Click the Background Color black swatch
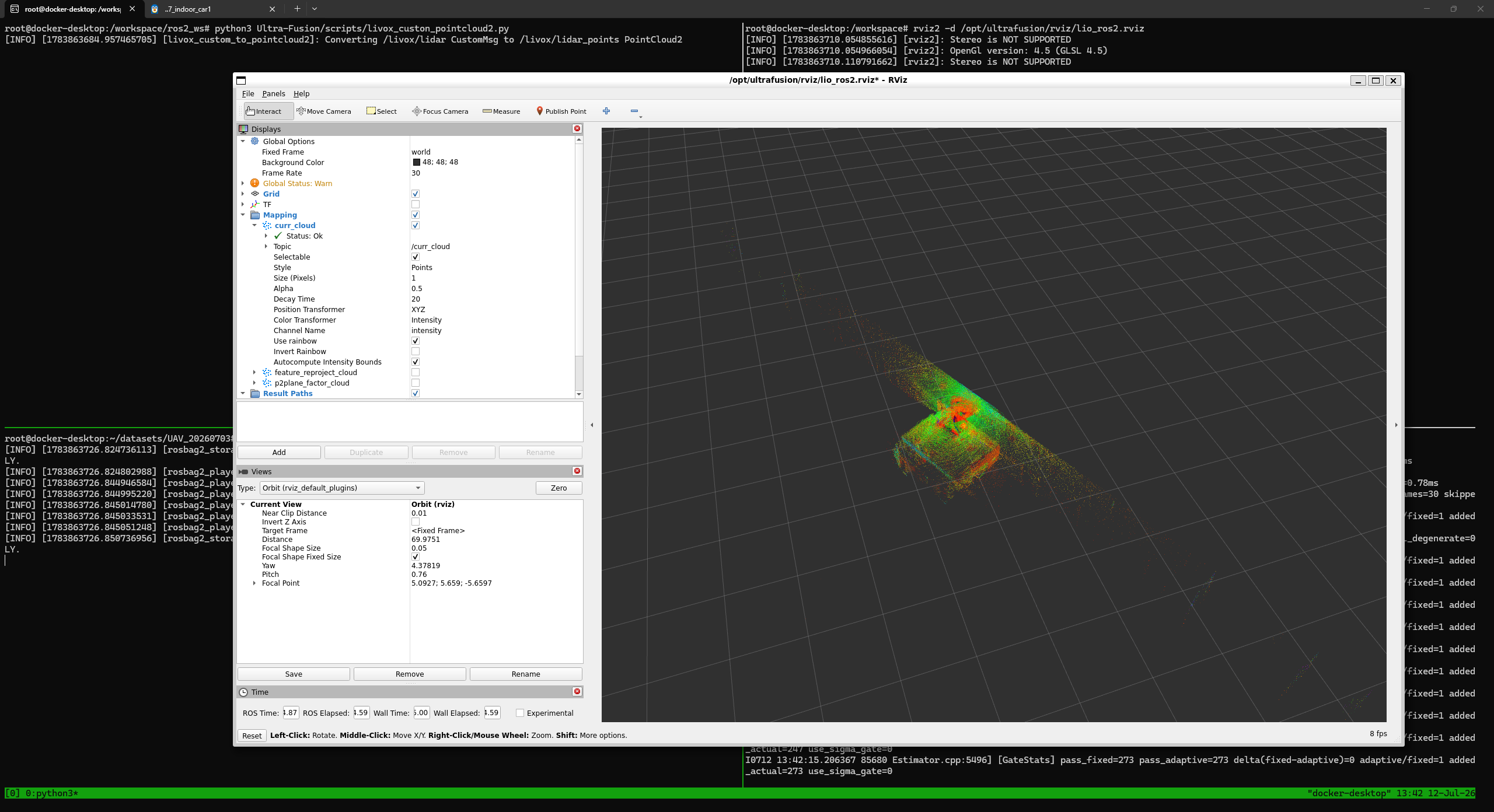The width and height of the screenshot is (1494, 812). click(x=416, y=162)
